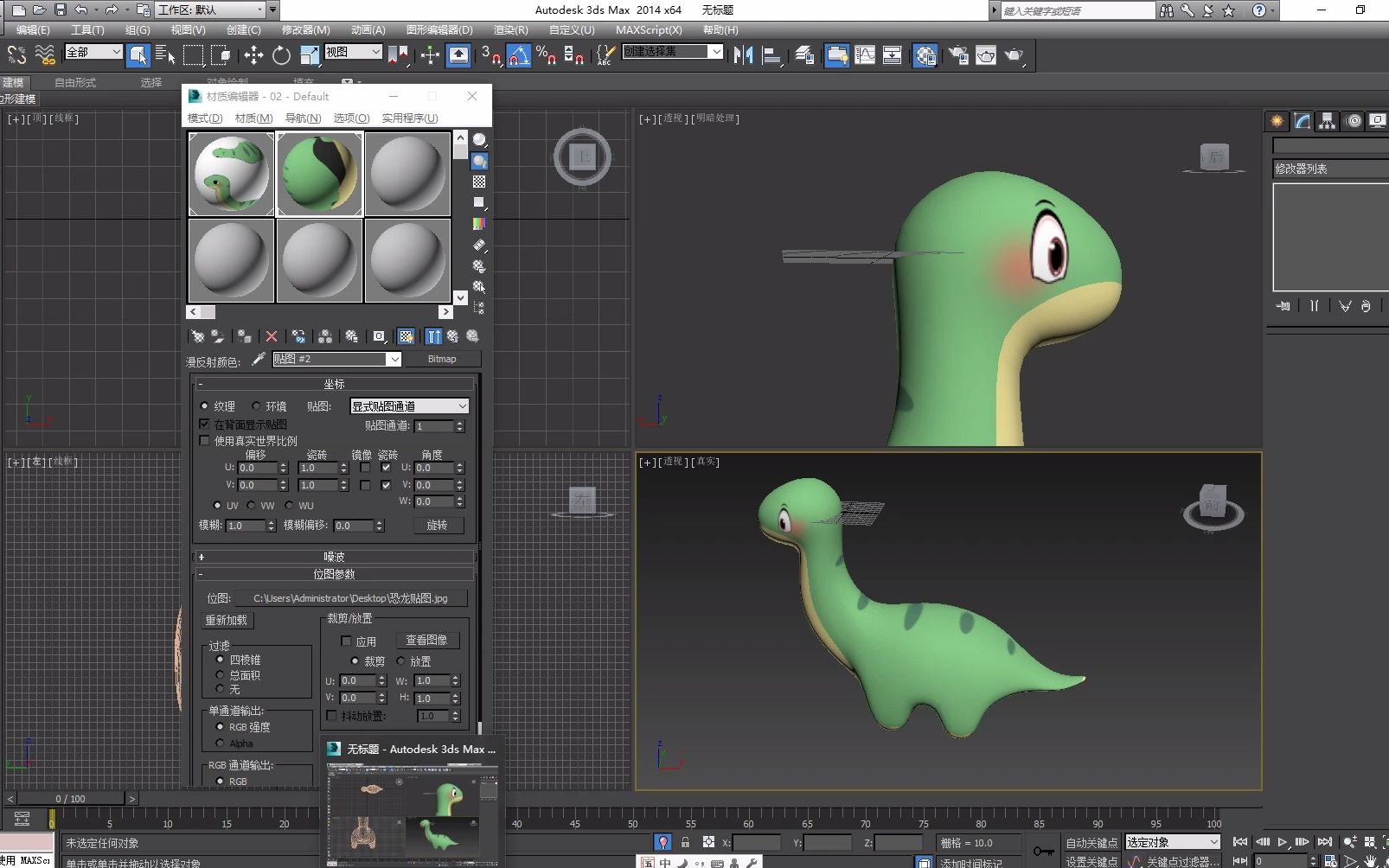Click the 查看图像 button
The height and width of the screenshot is (868, 1389).
pyautogui.click(x=426, y=641)
